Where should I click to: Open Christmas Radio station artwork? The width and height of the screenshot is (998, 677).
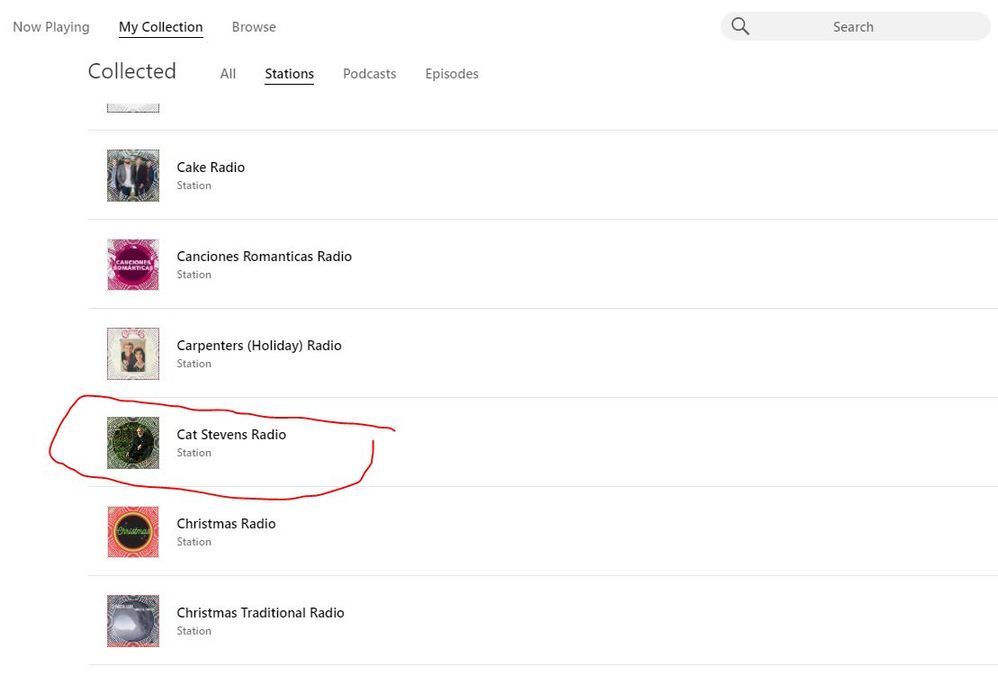(x=133, y=532)
